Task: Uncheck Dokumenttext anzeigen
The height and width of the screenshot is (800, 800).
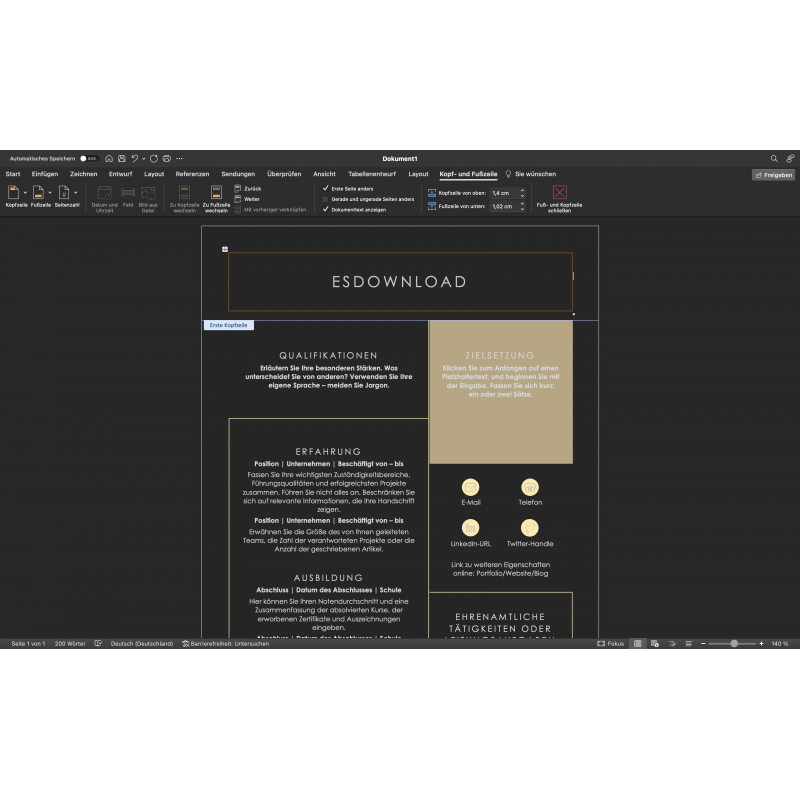Action: (325, 210)
